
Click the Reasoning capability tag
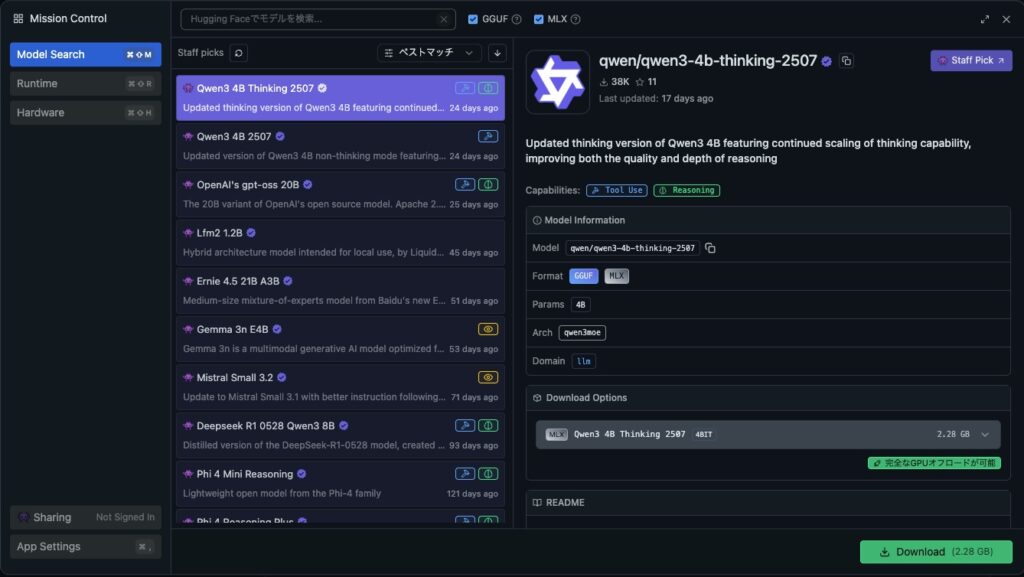(x=686, y=191)
